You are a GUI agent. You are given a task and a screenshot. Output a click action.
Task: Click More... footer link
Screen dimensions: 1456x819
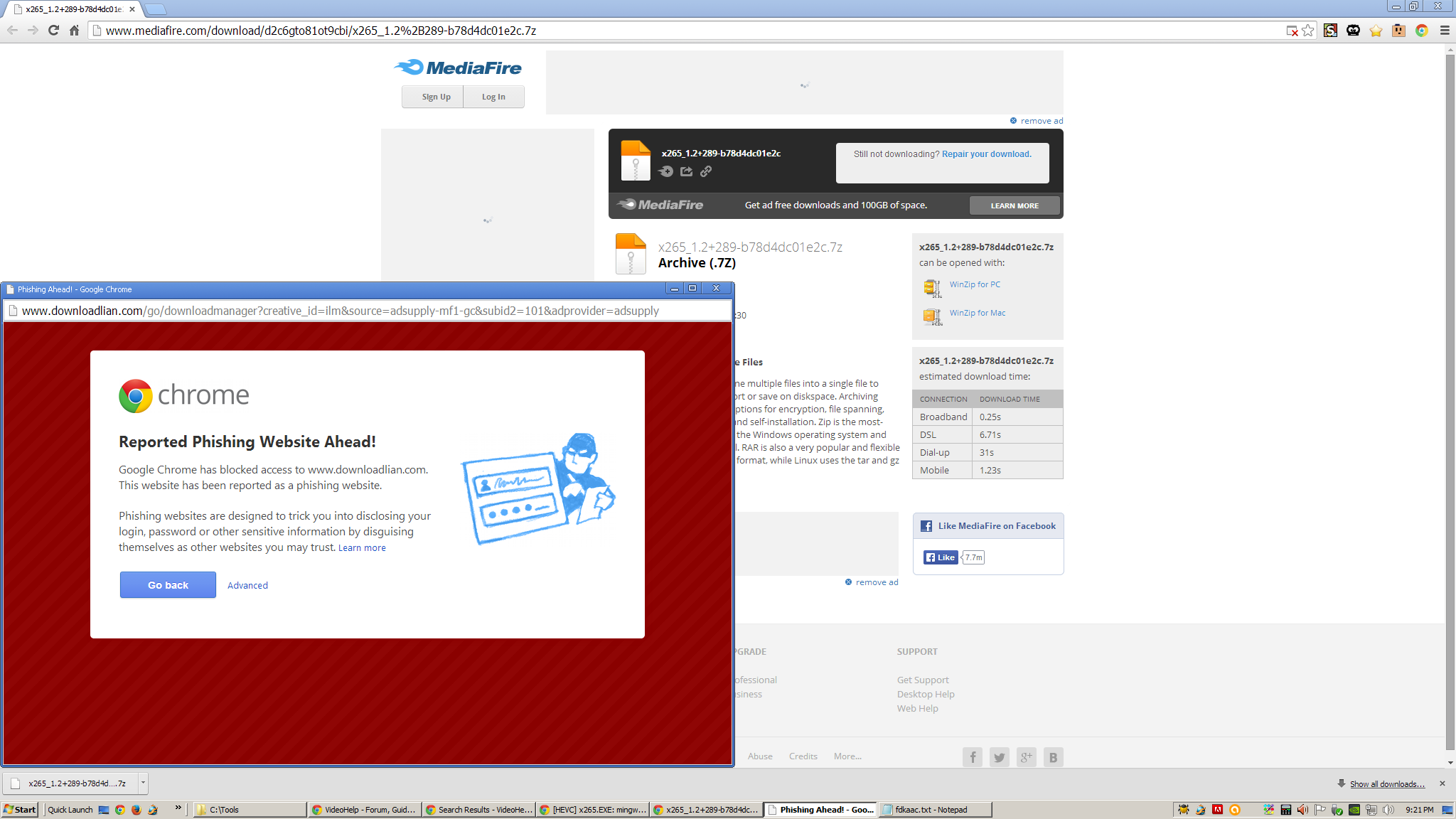tap(847, 756)
